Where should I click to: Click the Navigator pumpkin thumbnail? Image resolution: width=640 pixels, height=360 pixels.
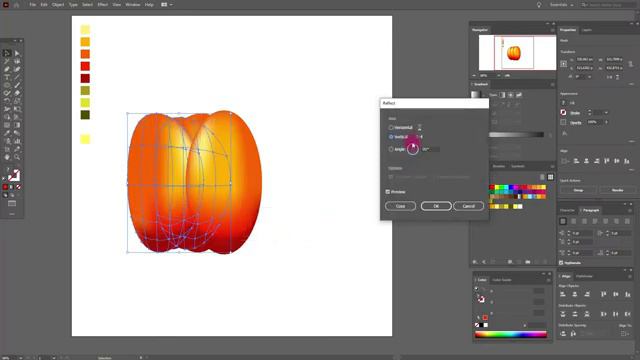coord(514,53)
